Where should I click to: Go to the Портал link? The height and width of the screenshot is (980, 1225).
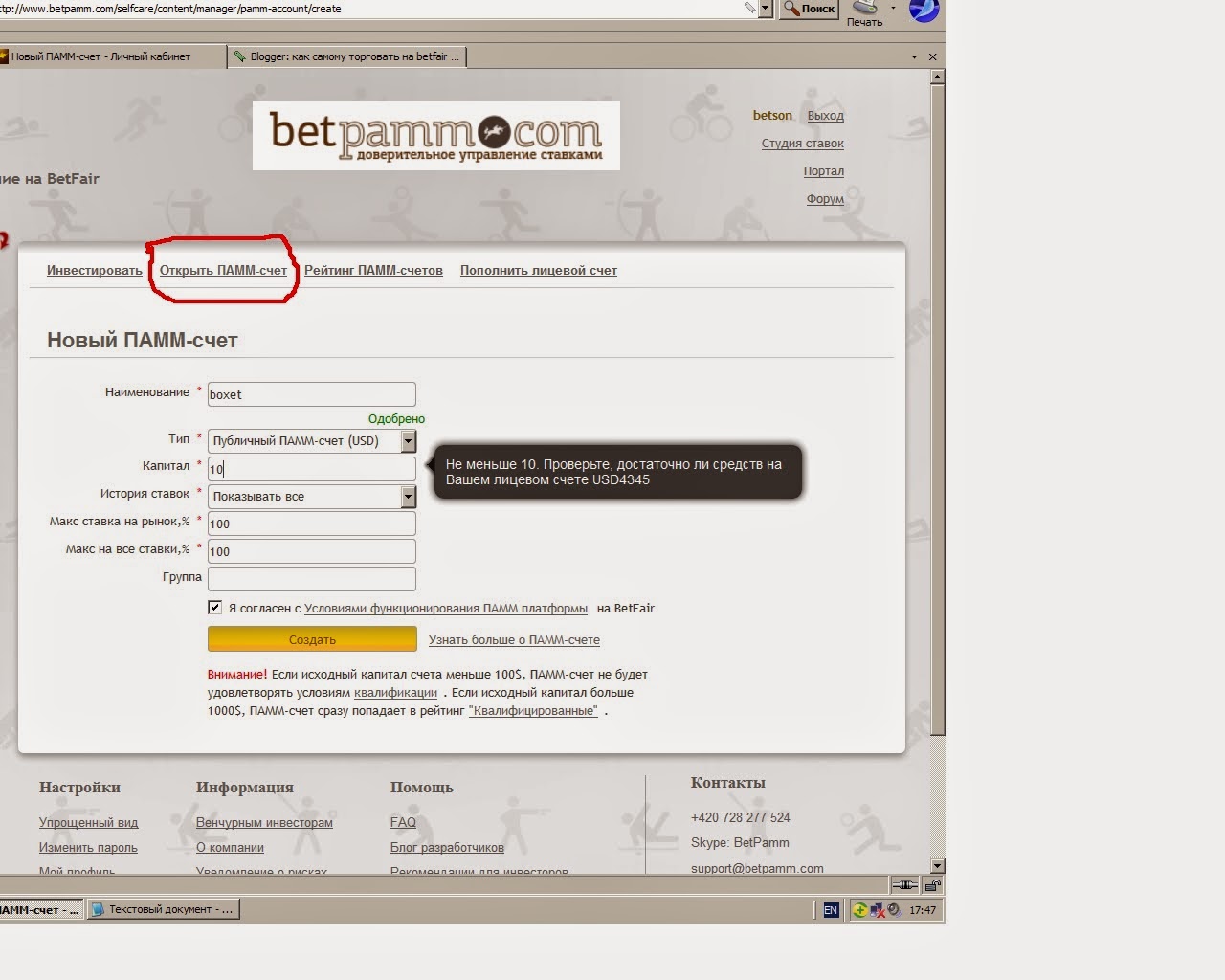(823, 171)
